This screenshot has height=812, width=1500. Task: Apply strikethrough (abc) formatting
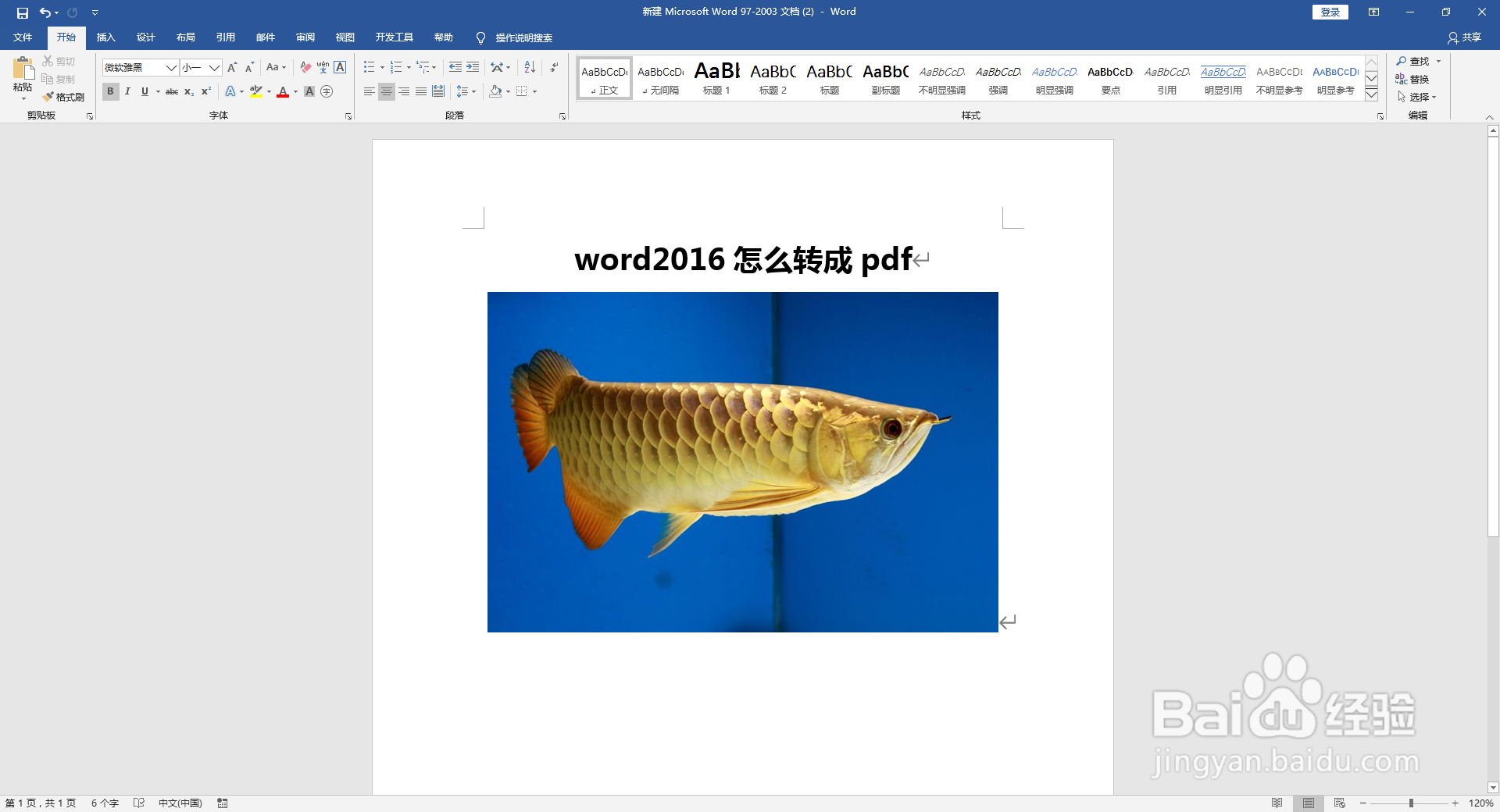(172, 91)
